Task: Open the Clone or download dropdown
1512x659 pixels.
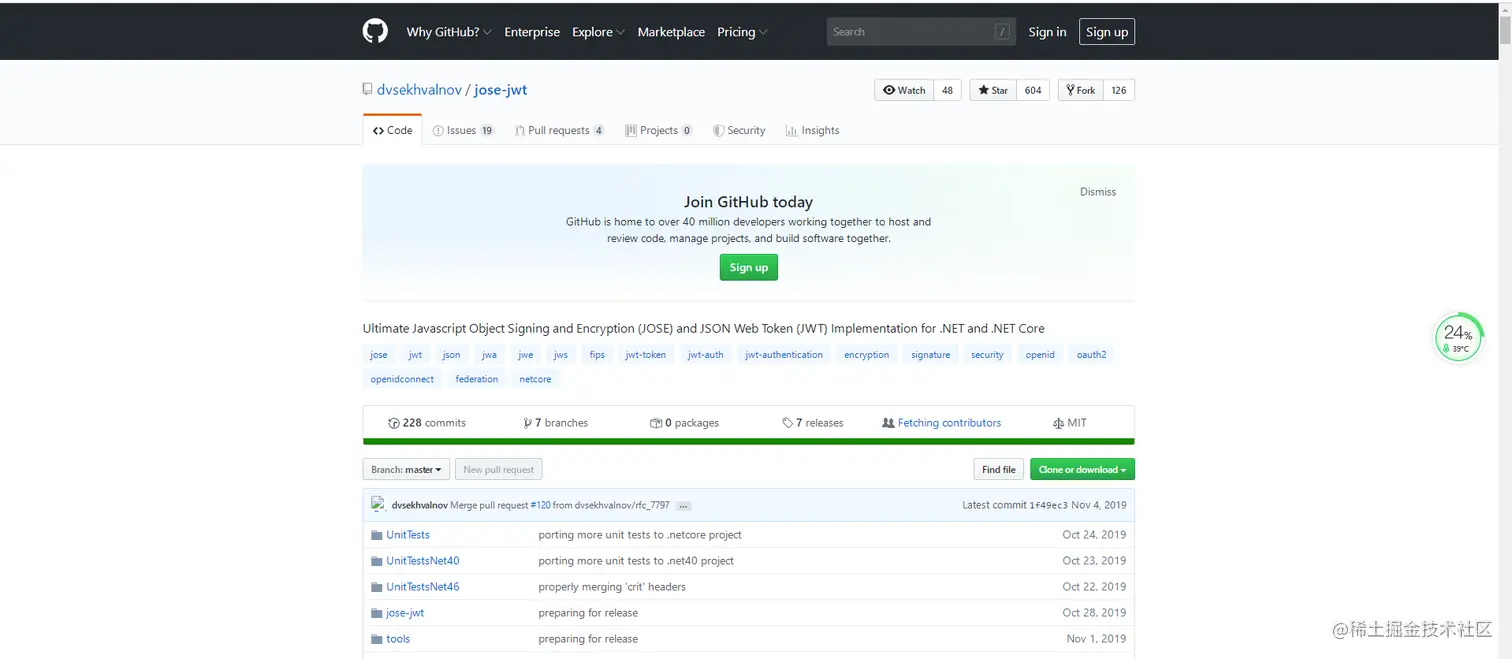Action: 1082,469
